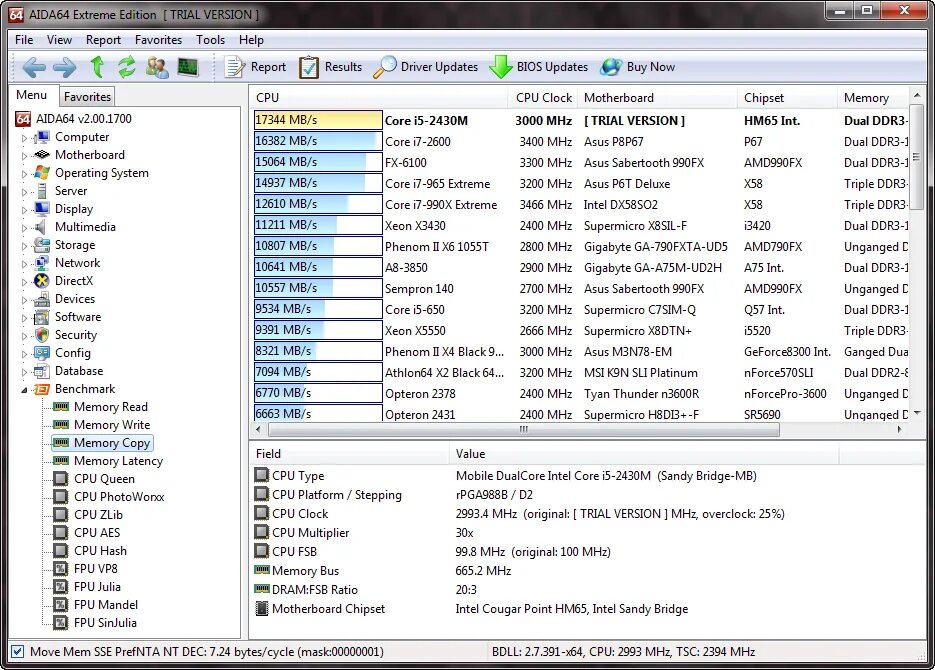This screenshot has height=670, width=935.
Task: Click the horizontal scrollbar right arrow
Action: [900, 429]
